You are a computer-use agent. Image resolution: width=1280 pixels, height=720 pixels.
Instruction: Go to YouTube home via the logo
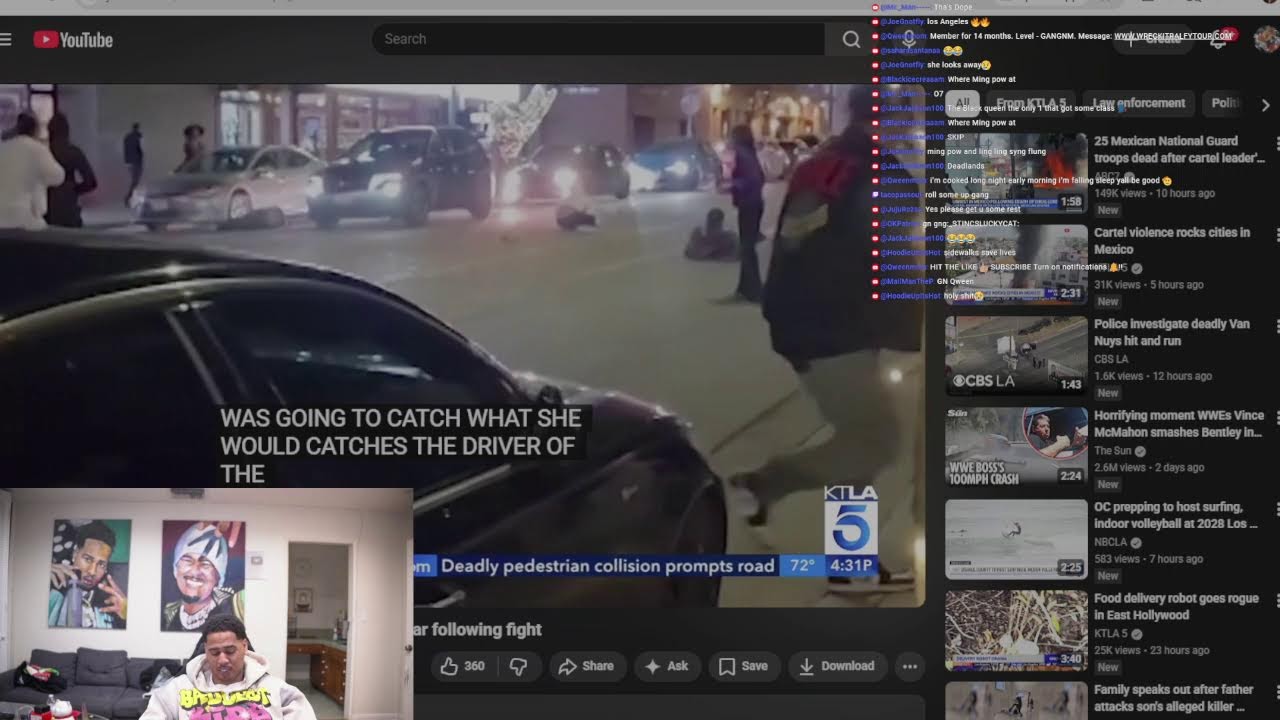[73, 39]
